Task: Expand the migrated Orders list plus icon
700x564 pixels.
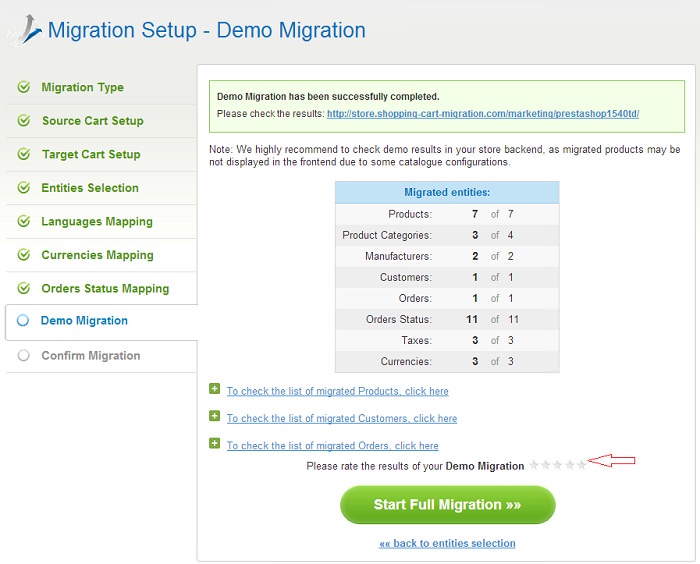Action: [x=214, y=443]
